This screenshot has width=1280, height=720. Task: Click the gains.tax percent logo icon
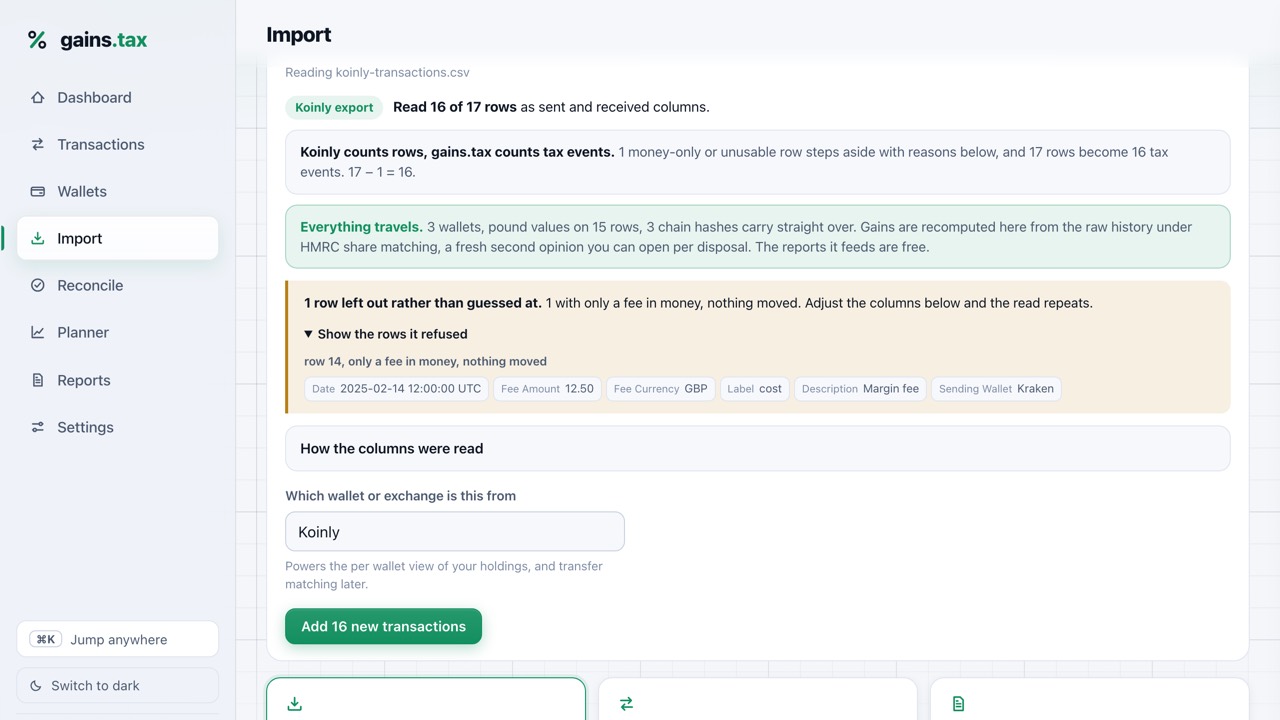click(x=37, y=40)
